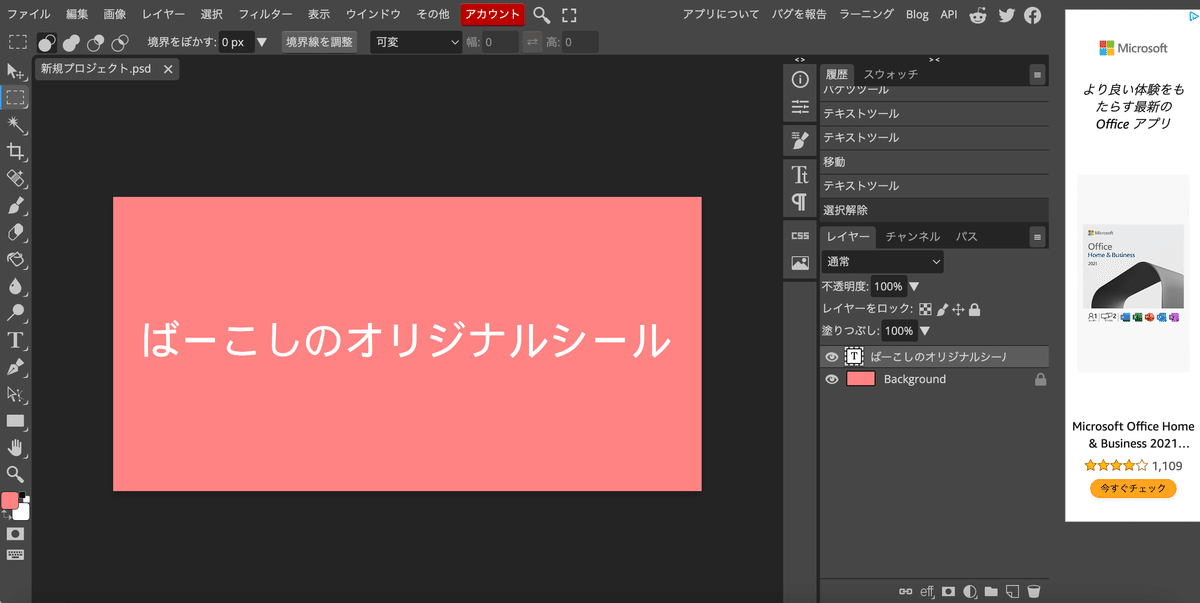Hide the Background layer via eye icon
The image size is (1200, 603).
tap(831, 379)
